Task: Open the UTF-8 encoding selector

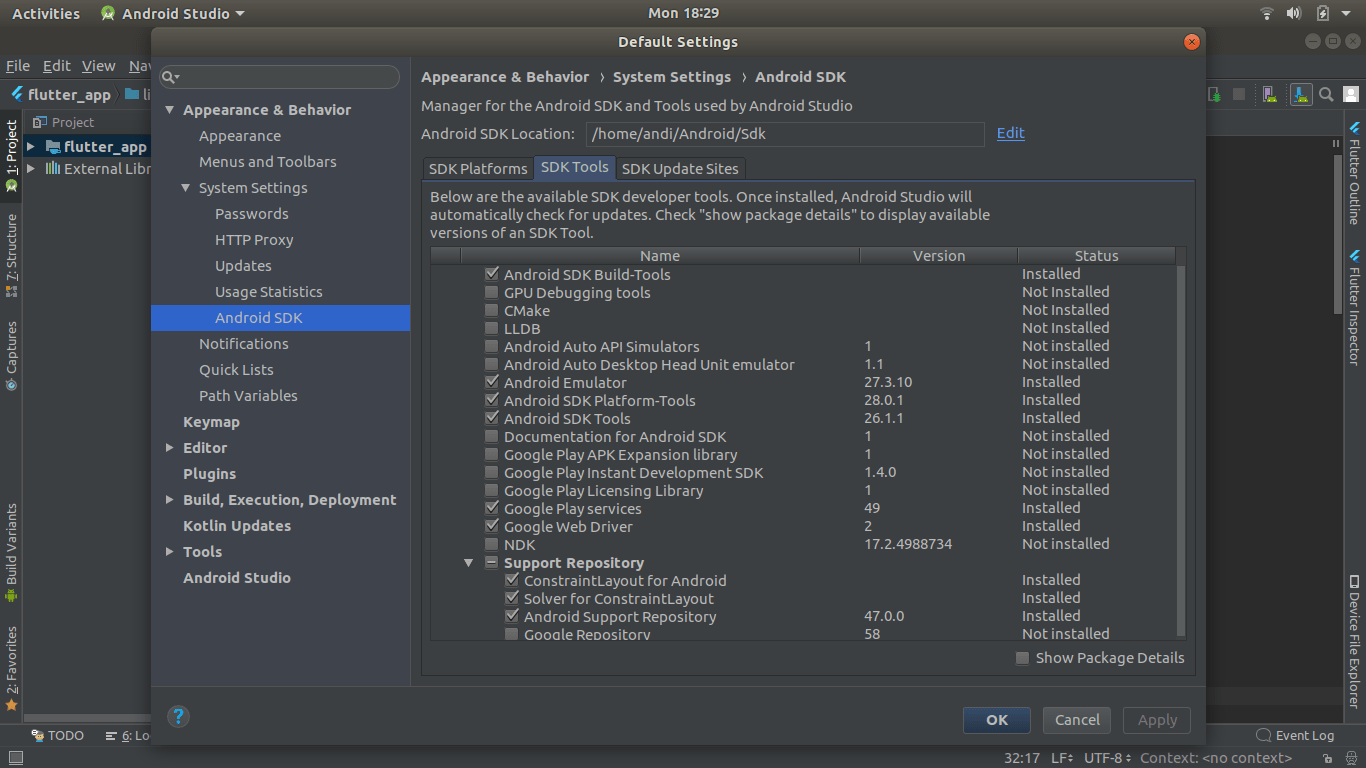Action: (1107, 758)
